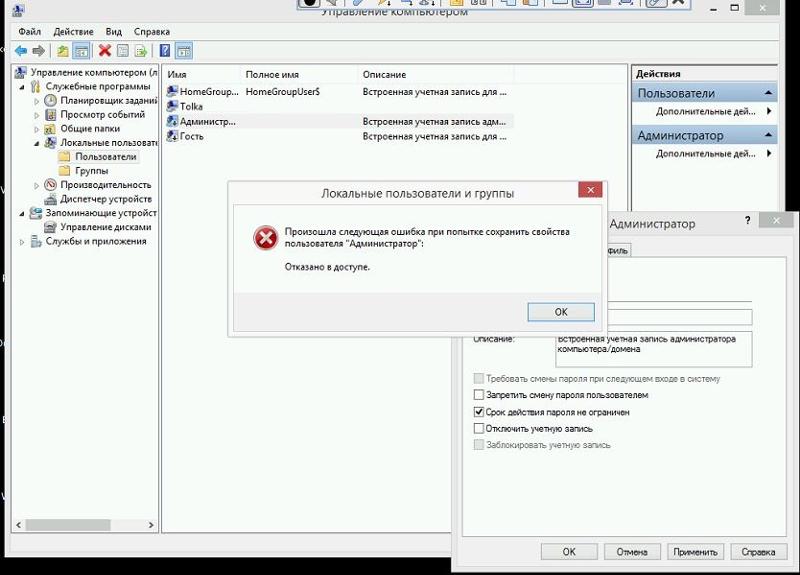Click the ? help button of Администратор dialog
800x575 pixels.
[x=747, y=220]
